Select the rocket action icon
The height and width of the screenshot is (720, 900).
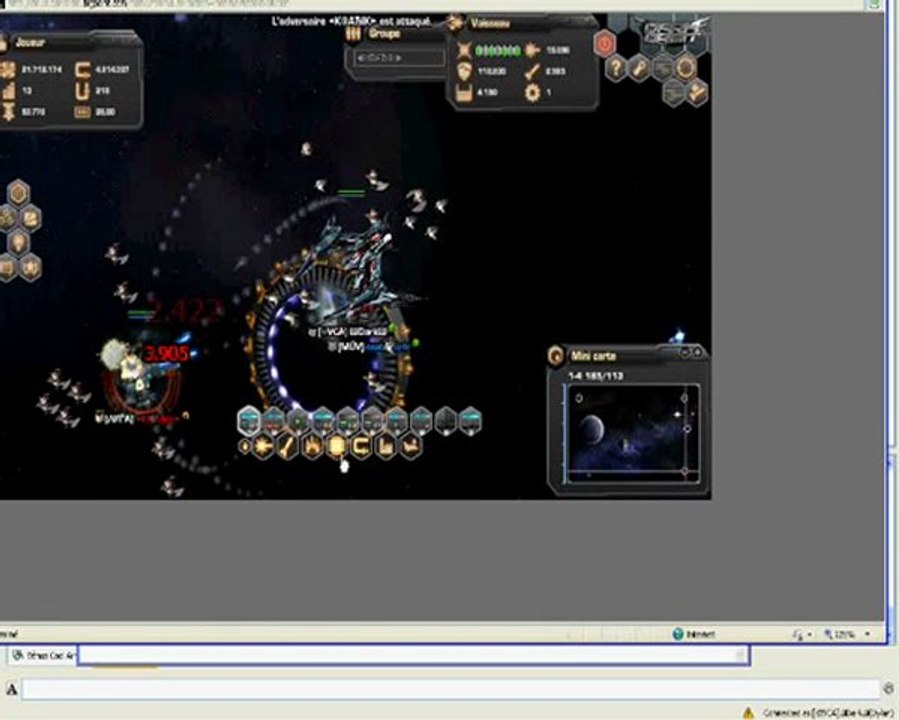[x=288, y=446]
